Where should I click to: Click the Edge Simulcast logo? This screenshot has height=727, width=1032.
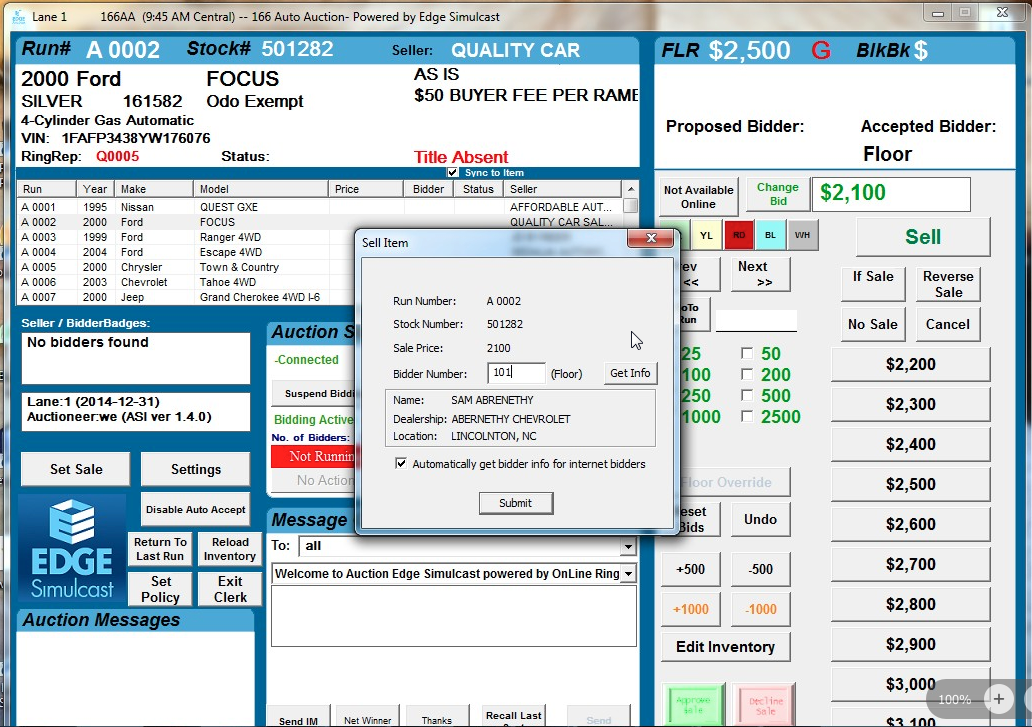point(72,549)
